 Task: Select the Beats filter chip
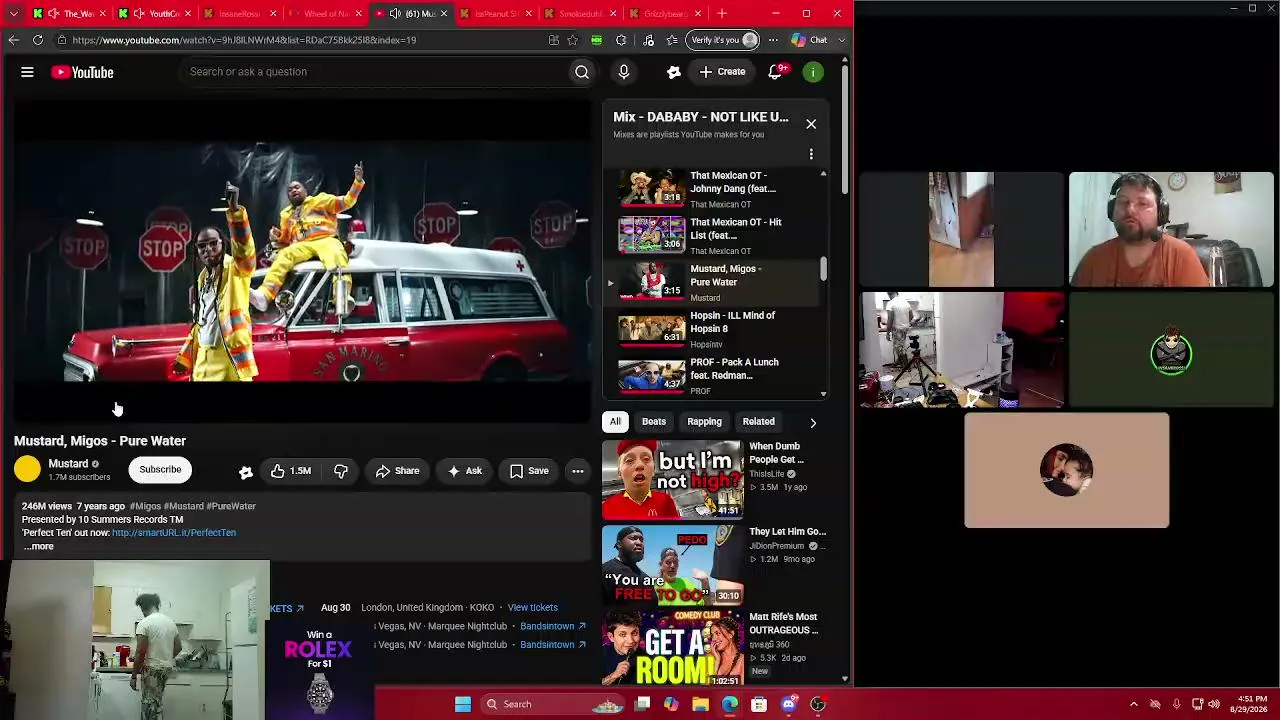click(654, 422)
